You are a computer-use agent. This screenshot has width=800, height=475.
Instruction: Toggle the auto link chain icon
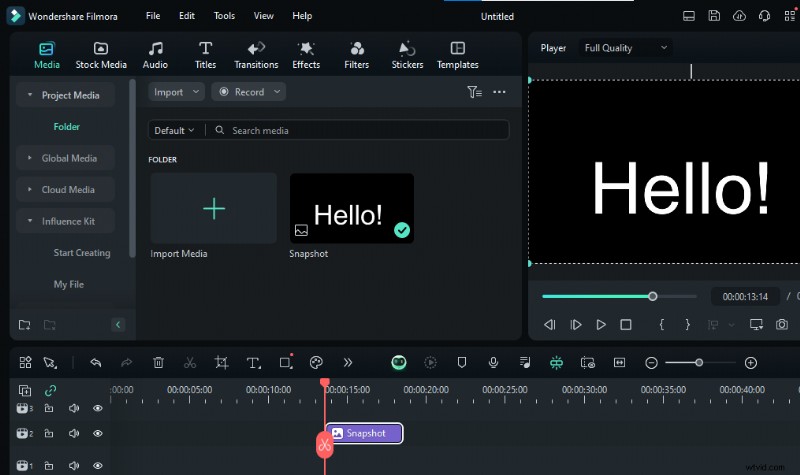pyautogui.click(x=50, y=391)
